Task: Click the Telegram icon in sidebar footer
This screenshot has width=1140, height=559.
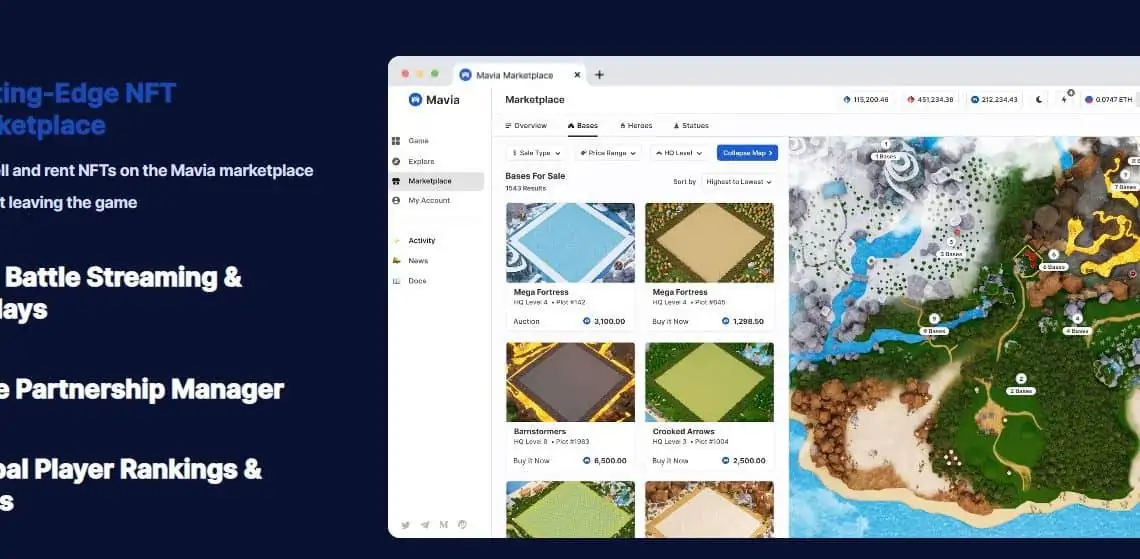Action: (x=425, y=525)
